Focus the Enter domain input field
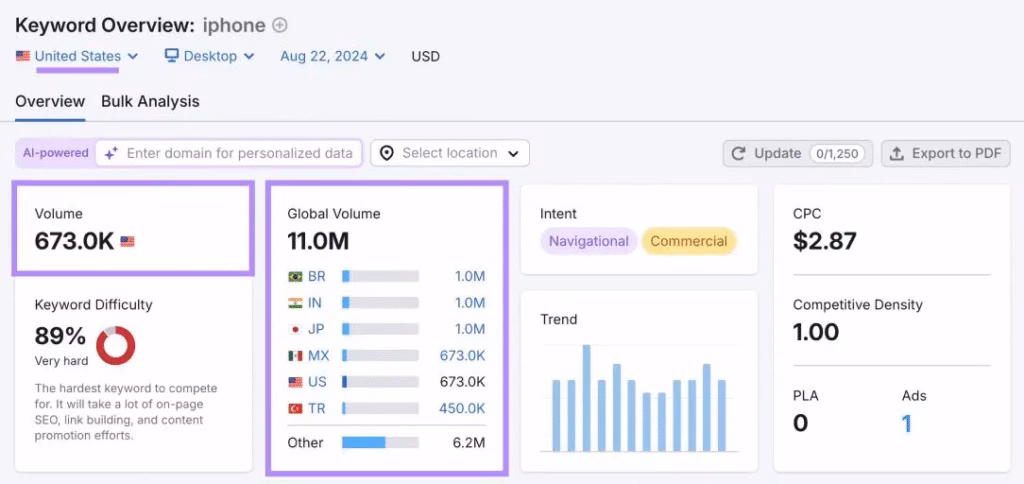The width and height of the screenshot is (1024, 484). point(239,153)
